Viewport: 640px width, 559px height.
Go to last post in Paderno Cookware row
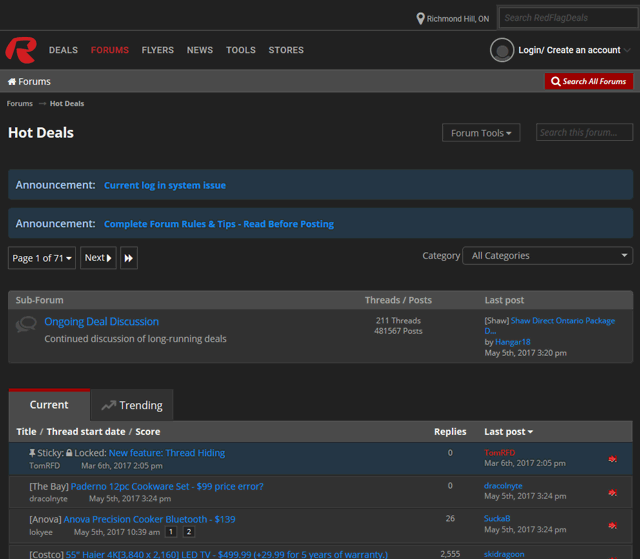[612, 492]
